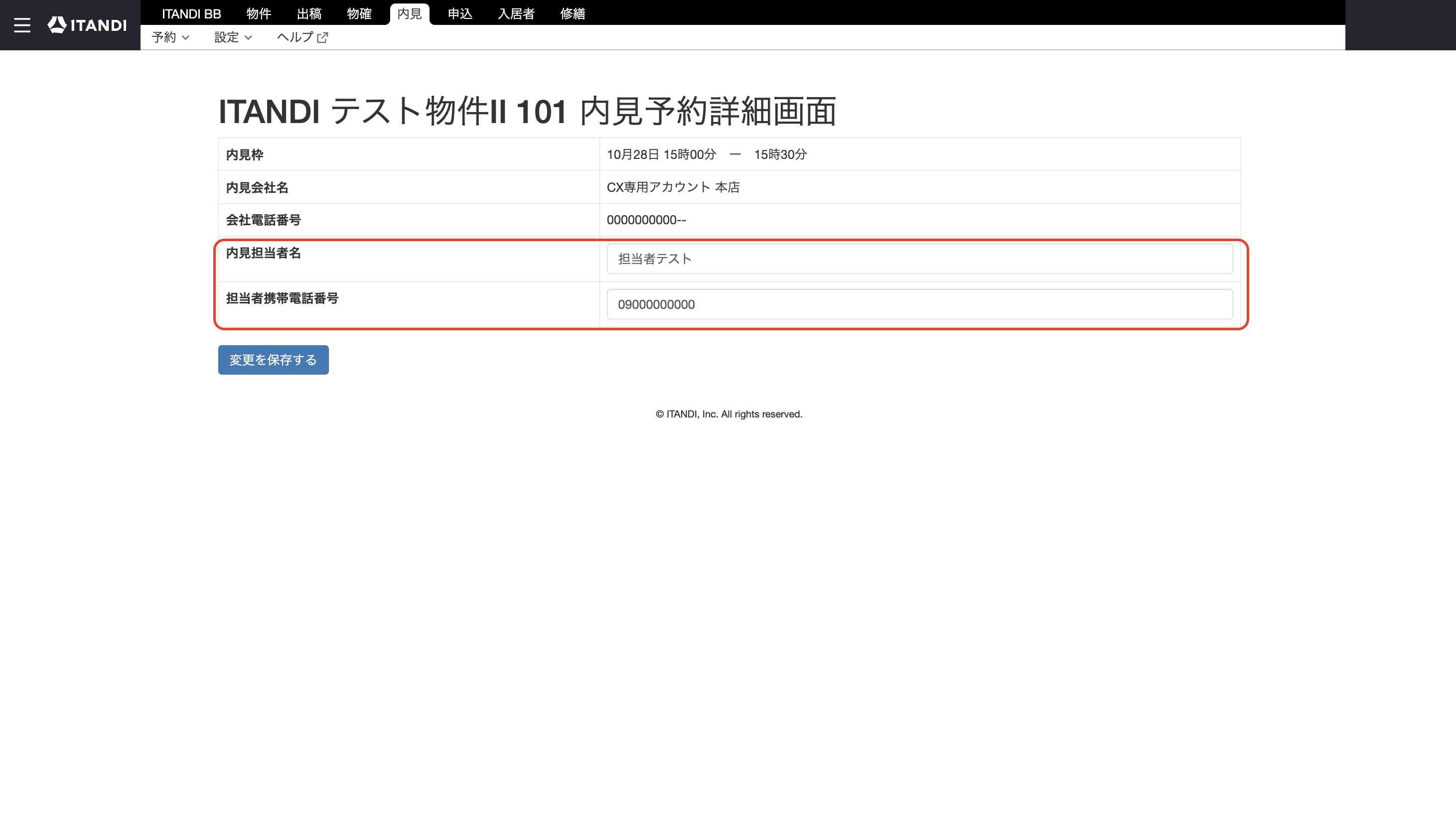Expand the 設定 dropdown menu
Image resolution: width=1456 pixels, height=817 pixels.
pos(233,37)
